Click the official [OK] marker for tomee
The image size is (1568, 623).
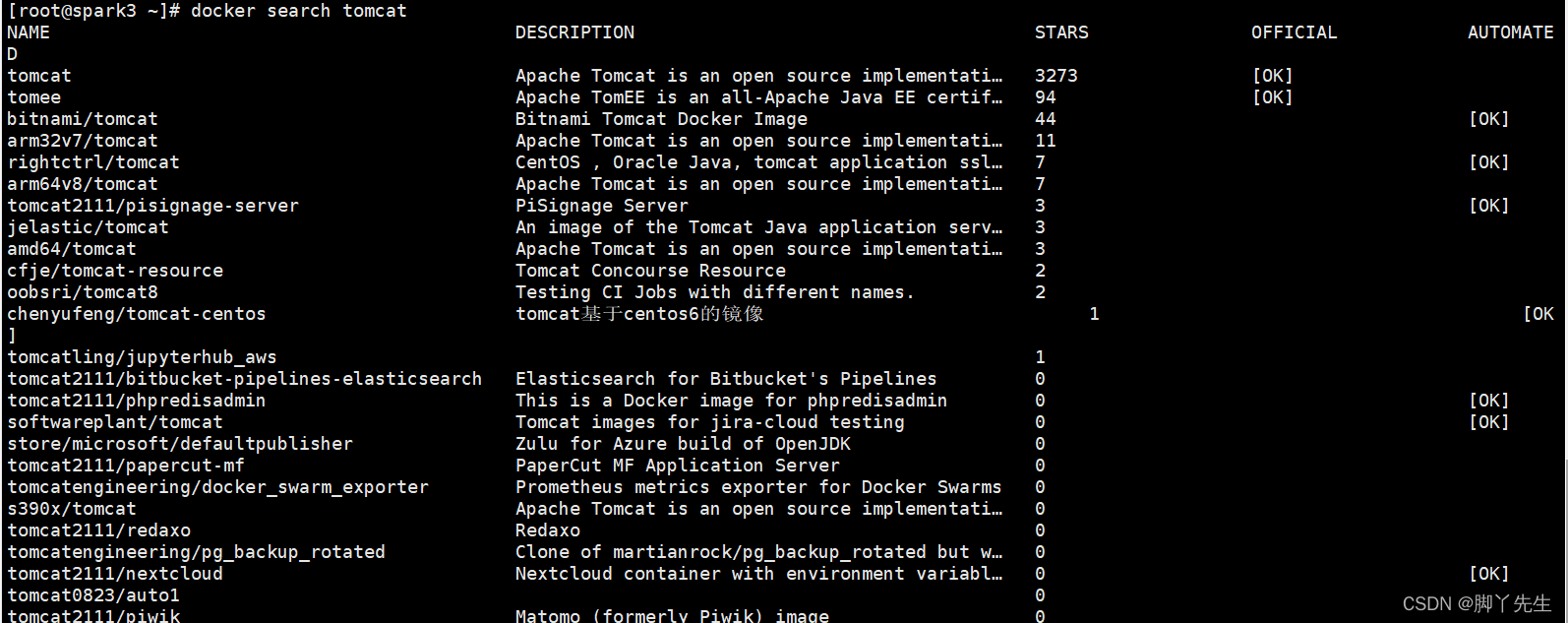tap(1272, 97)
